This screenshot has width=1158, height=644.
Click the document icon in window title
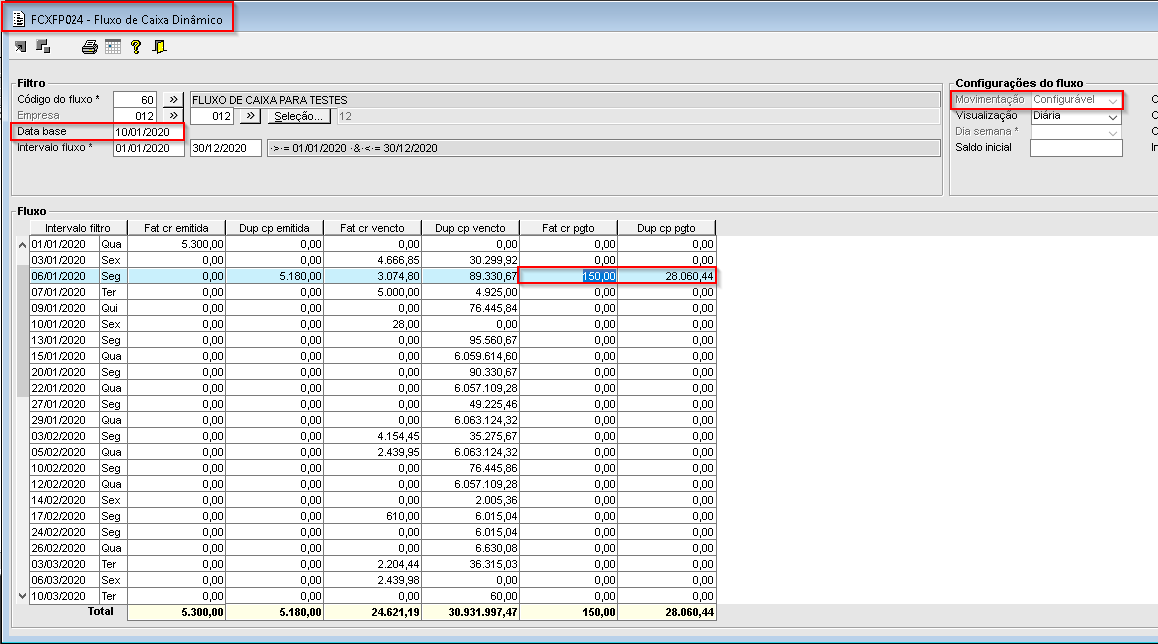pos(18,19)
